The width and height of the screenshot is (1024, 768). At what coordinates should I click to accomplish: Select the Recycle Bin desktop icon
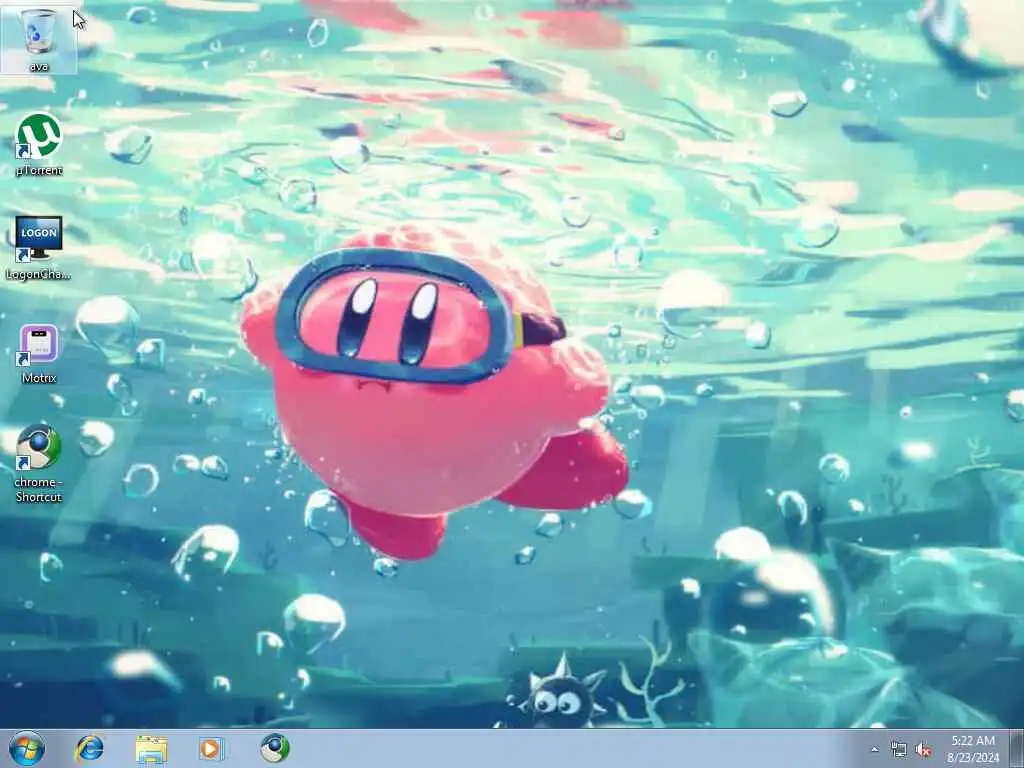click(x=39, y=39)
